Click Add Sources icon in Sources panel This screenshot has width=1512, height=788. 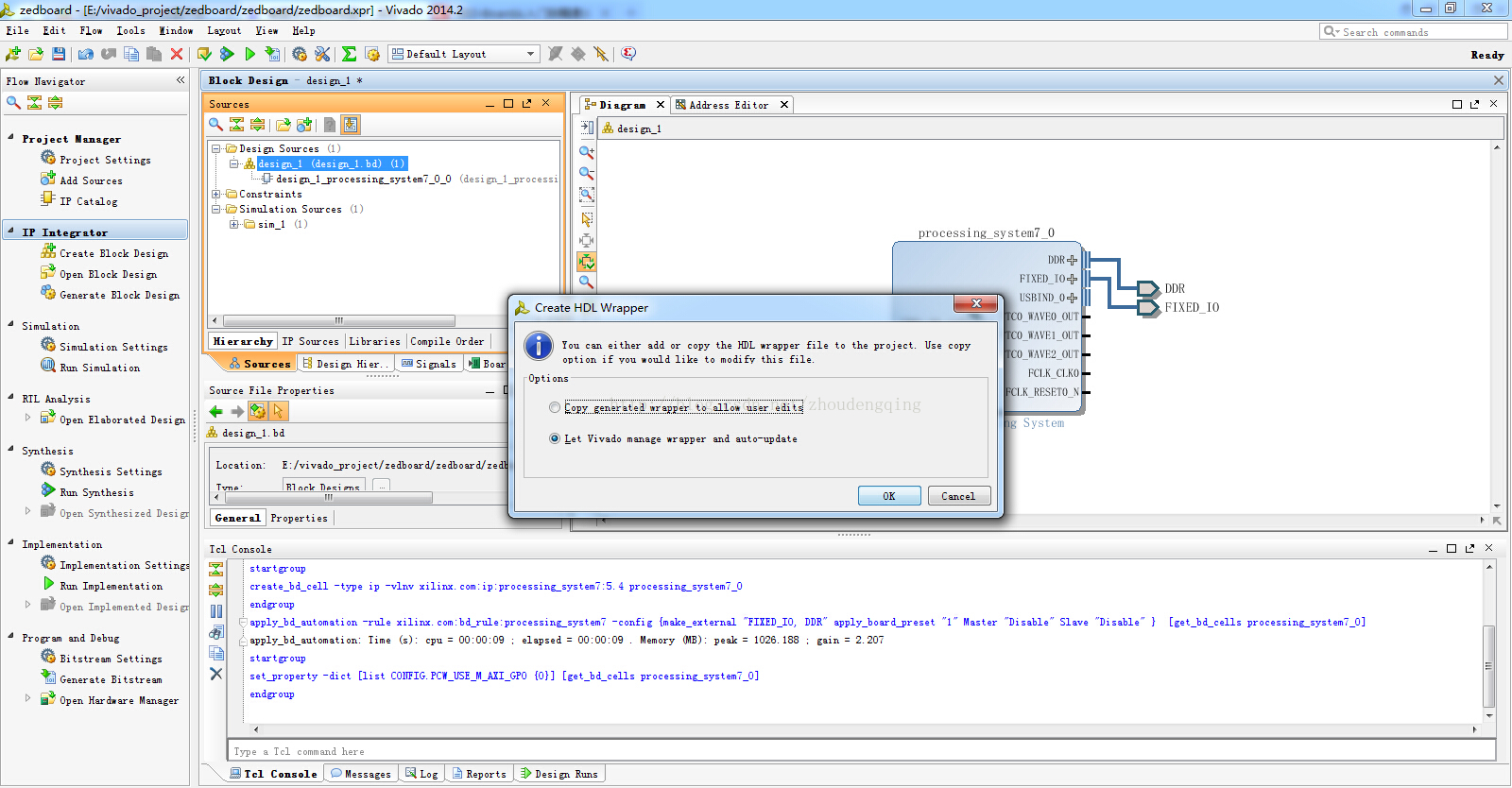coord(304,125)
